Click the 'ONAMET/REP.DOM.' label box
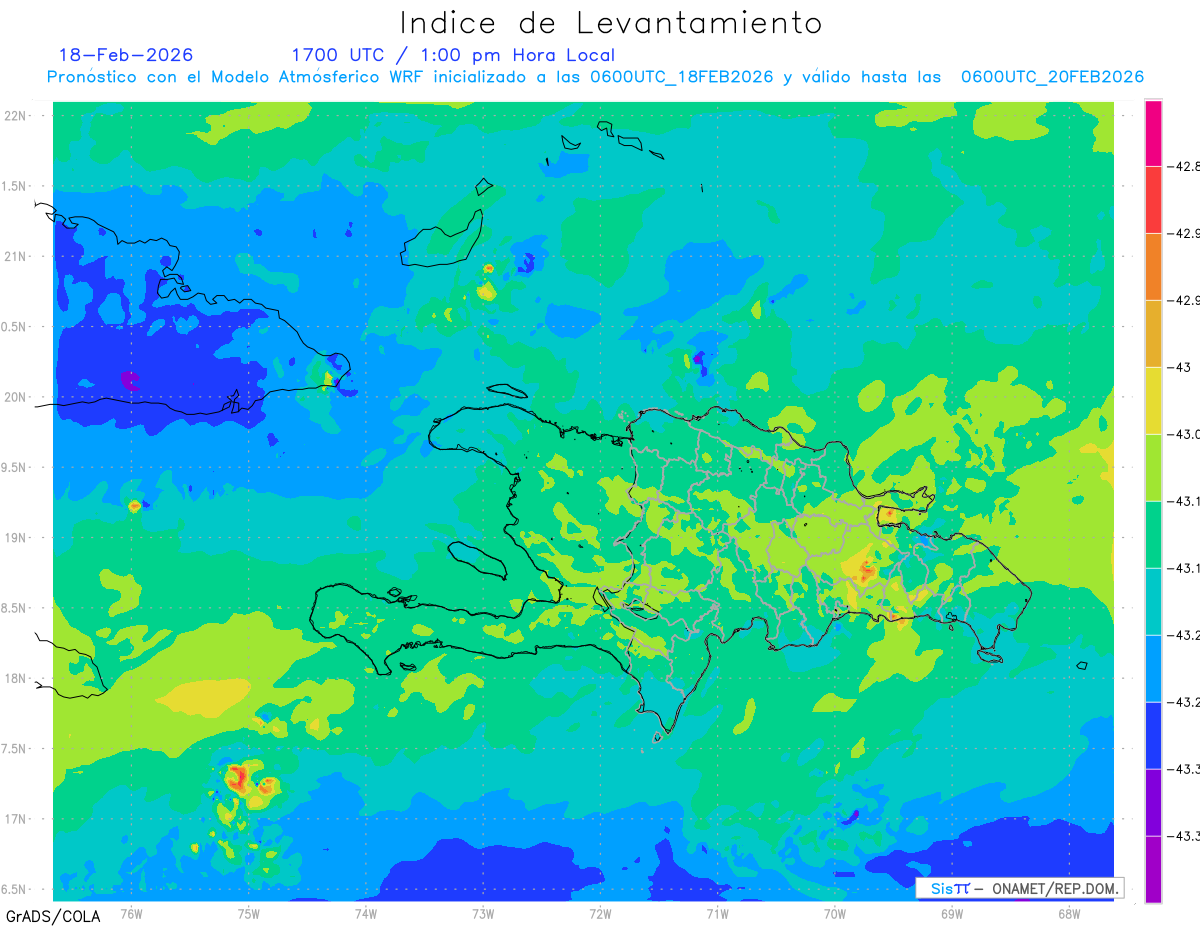Image resolution: width=1200 pixels, height=927 pixels. click(x=1020, y=888)
